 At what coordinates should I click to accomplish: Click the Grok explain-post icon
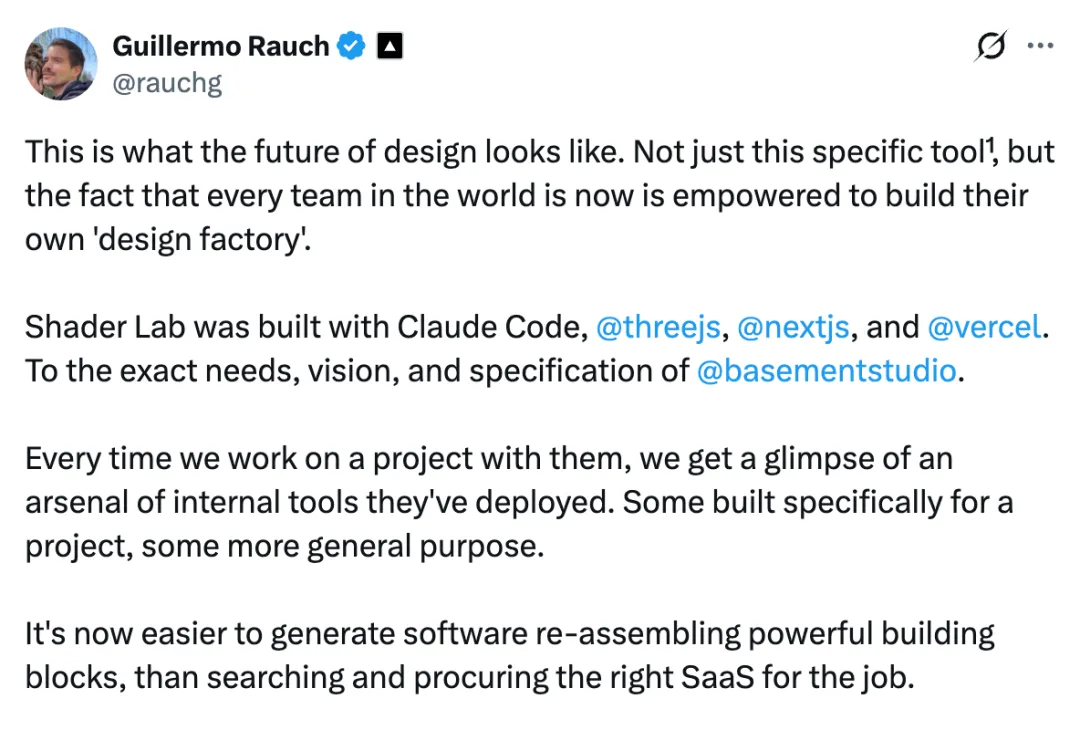[991, 46]
